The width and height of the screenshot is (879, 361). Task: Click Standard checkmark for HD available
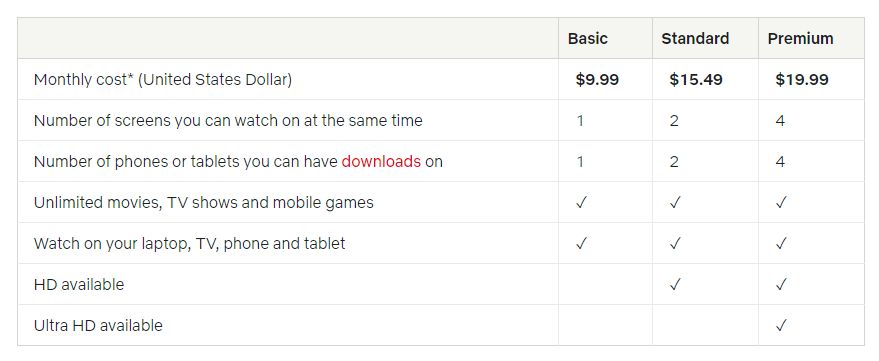(x=675, y=284)
